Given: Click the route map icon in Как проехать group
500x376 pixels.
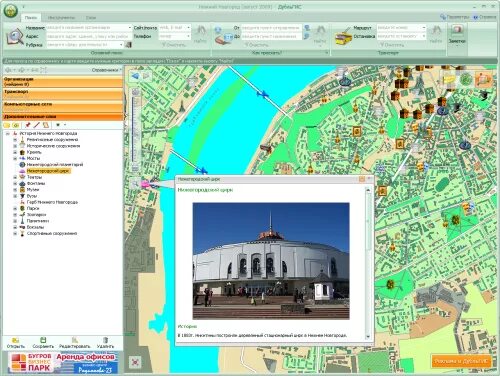Looking at the screenshot, I should pyautogui.click(x=224, y=36).
